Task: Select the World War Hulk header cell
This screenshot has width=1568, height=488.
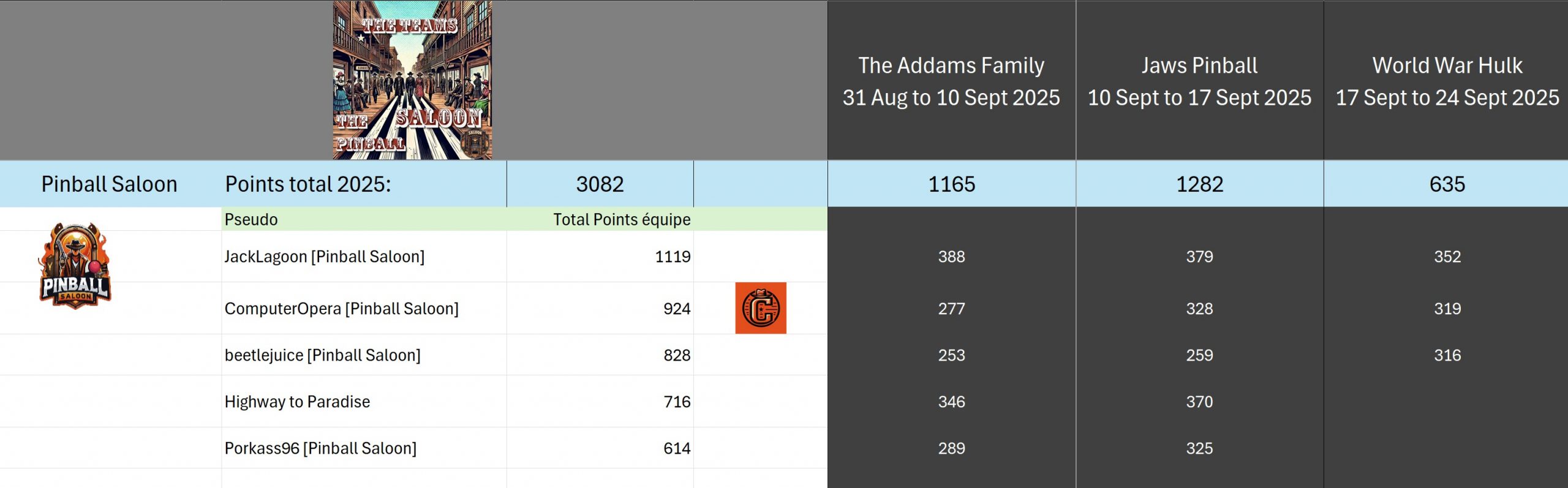Action: pos(1447,81)
